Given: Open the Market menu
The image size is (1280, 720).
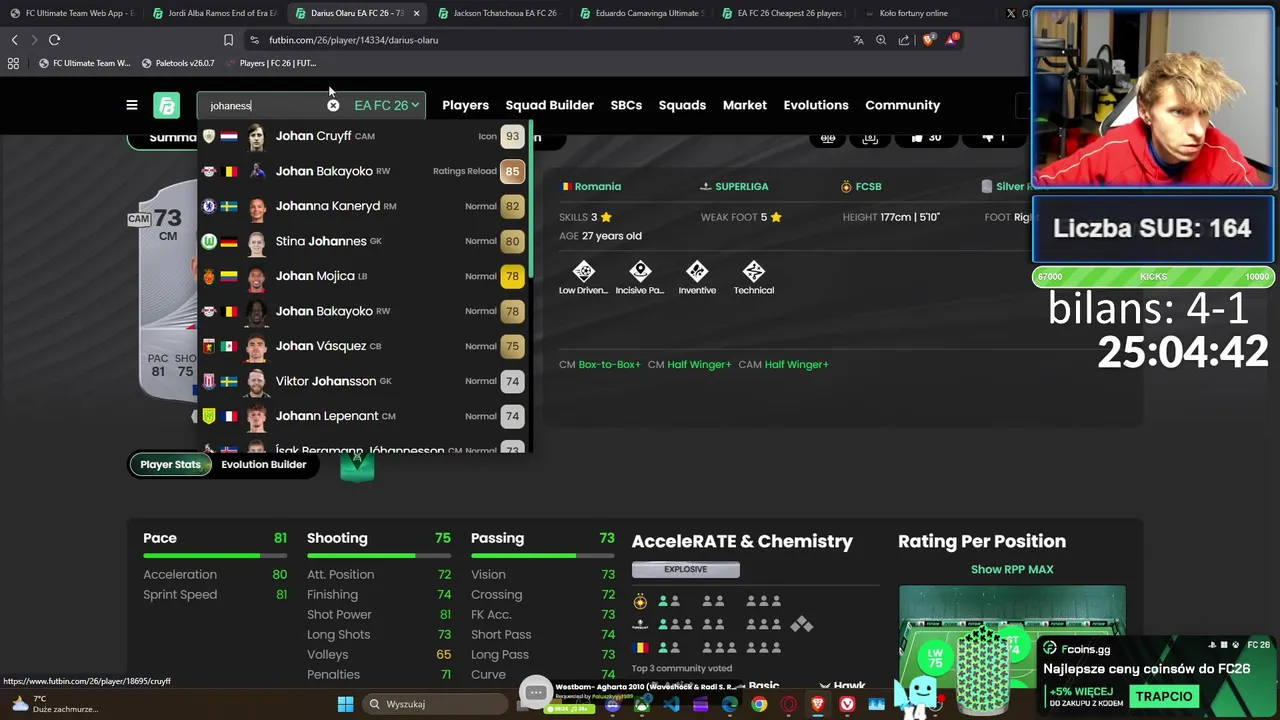Looking at the screenshot, I should pos(745,105).
